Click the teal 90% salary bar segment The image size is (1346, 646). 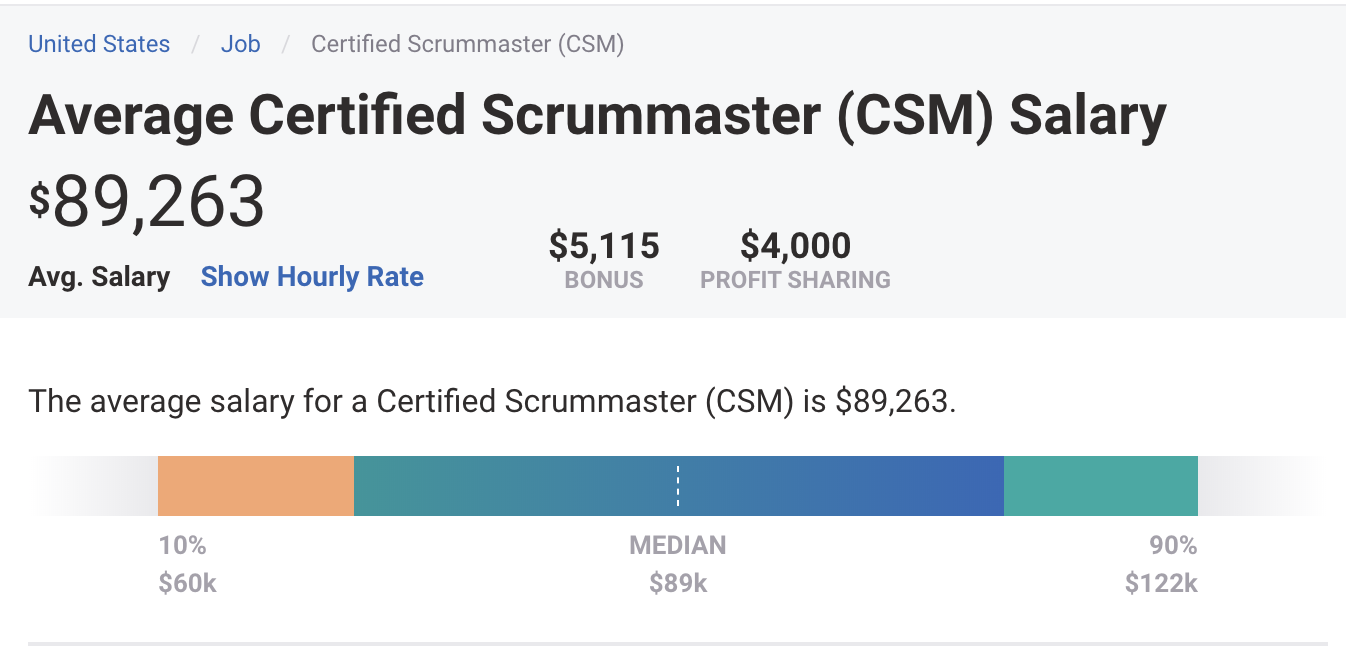click(x=1101, y=486)
